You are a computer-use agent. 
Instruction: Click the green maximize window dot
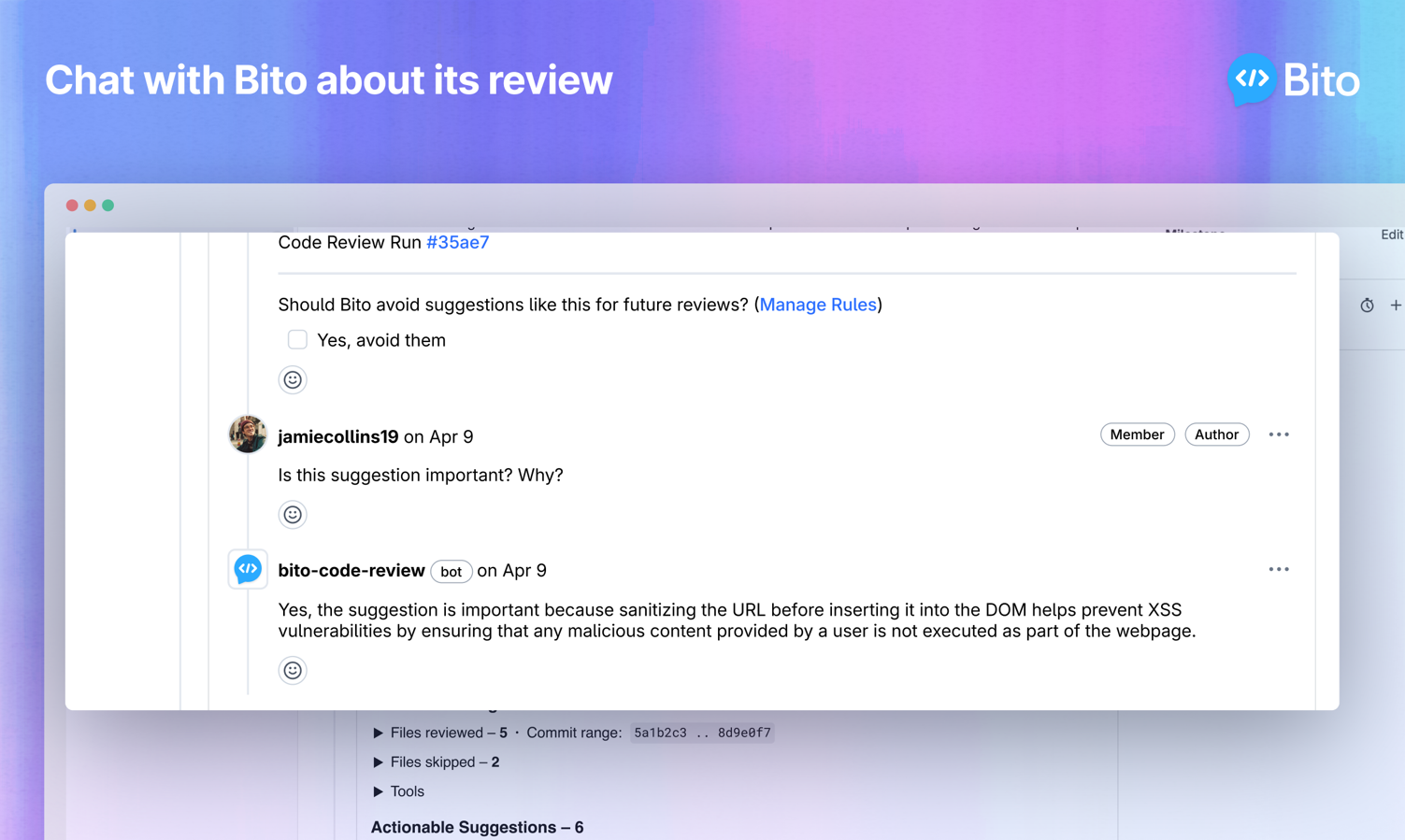point(108,206)
